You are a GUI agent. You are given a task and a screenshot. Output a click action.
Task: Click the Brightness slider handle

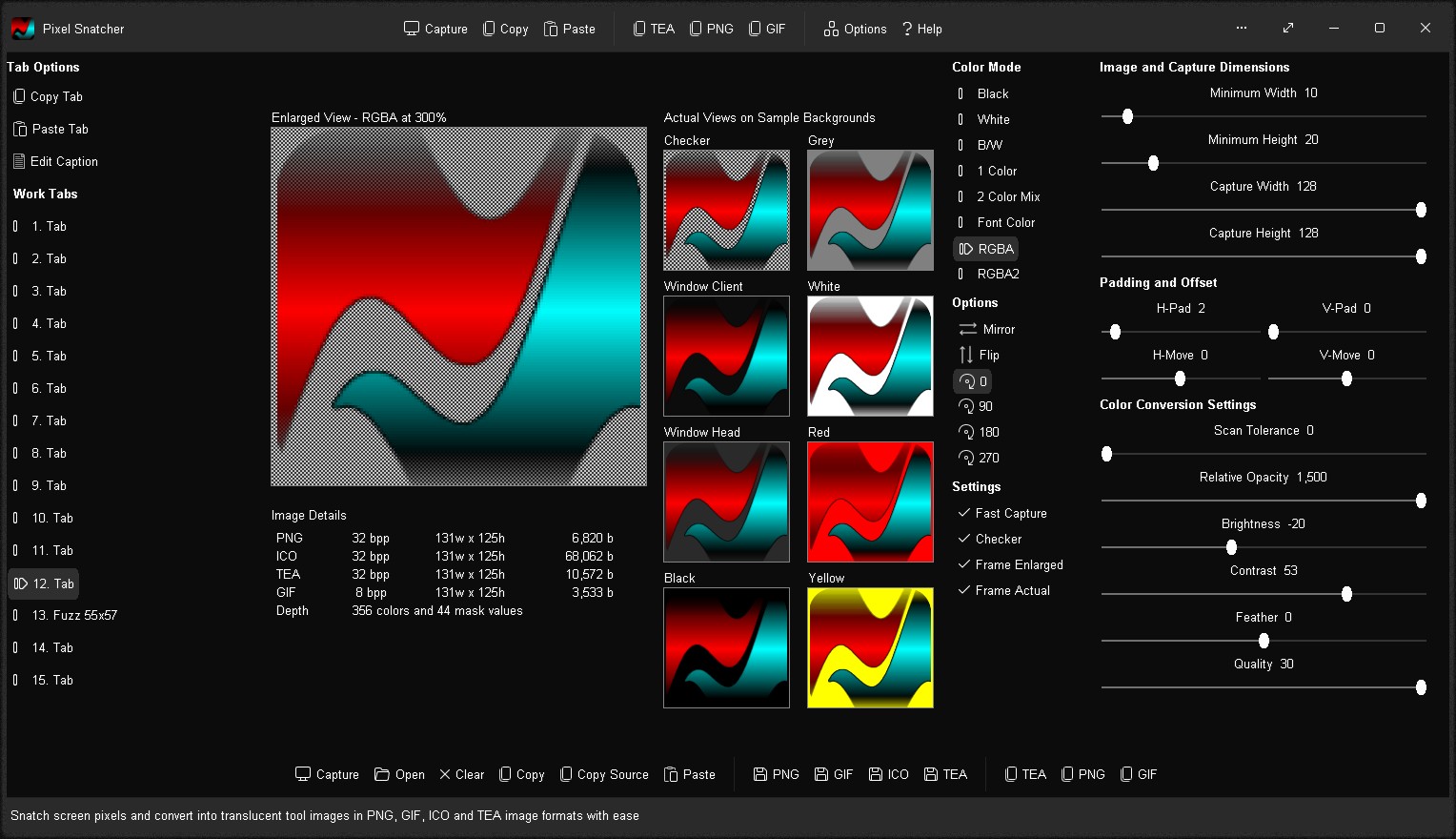pyautogui.click(x=1231, y=547)
